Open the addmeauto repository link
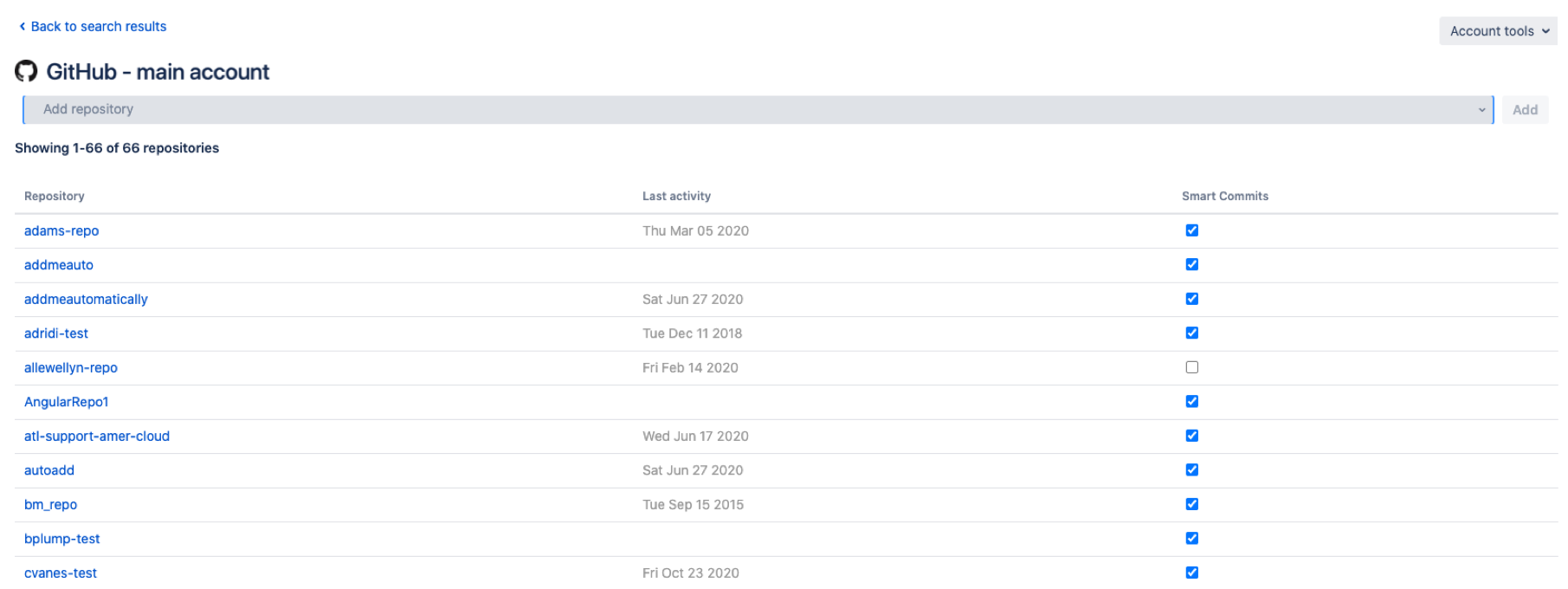 pos(59,265)
